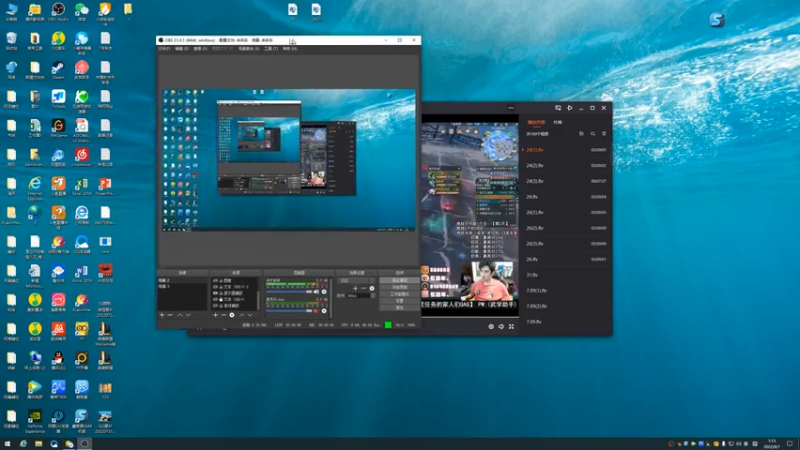Open source properties gear in Sources panel
This screenshot has height=450, width=800.
coord(232,315)
